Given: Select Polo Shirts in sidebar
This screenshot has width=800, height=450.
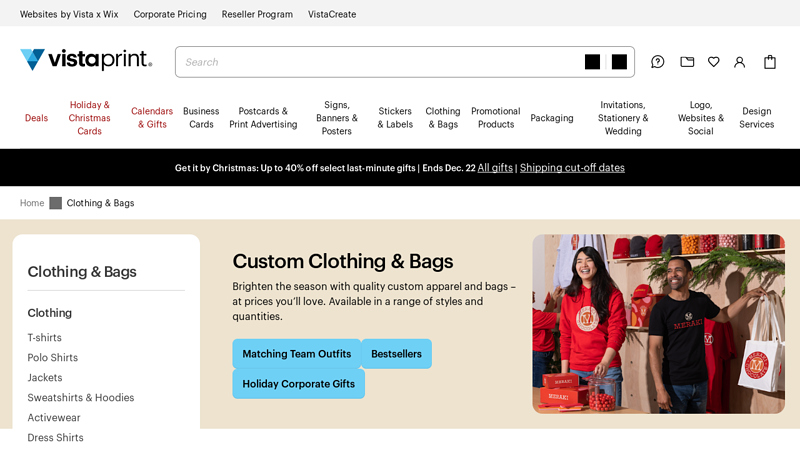Looking at the screenshot, I should [53, 357].
